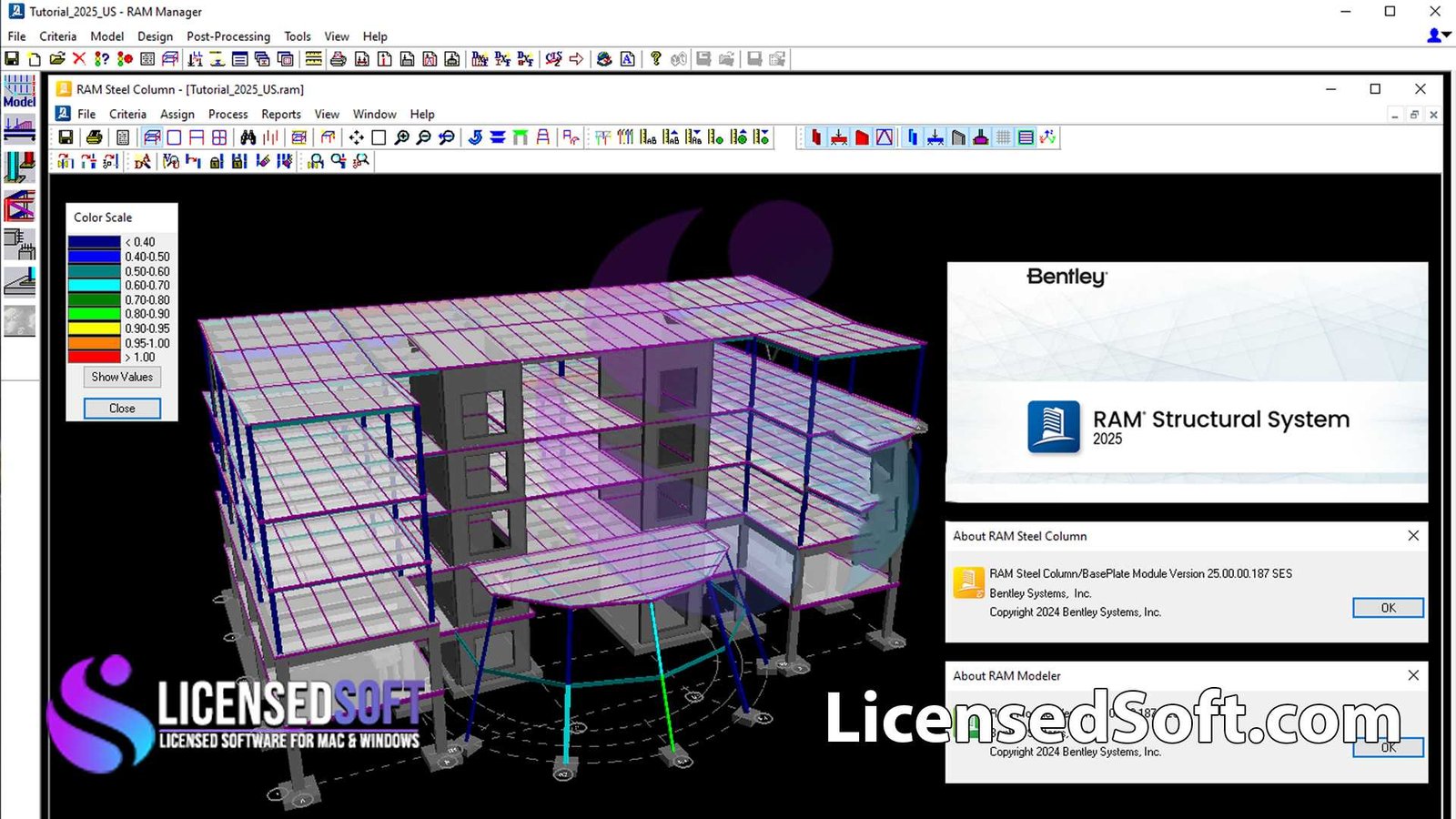Open the Model menu in RAM Manager

point(106,36)
